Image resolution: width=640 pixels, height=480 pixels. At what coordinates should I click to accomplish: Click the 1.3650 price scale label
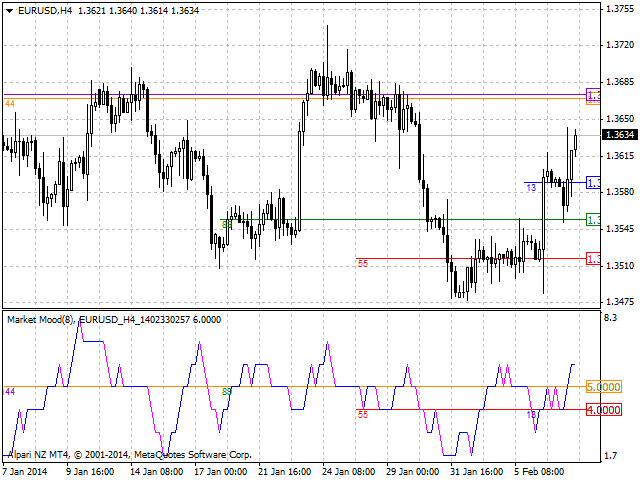point(620,119)
